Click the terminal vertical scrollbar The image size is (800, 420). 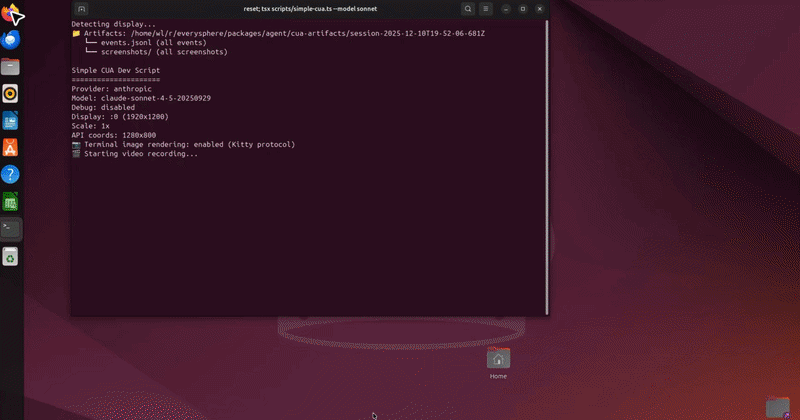tap(547, 167)
